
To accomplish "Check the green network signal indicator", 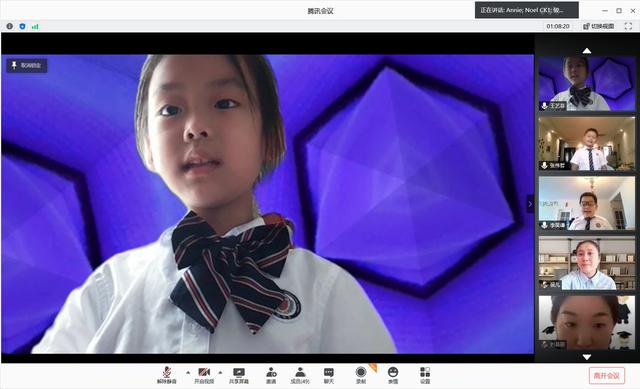I will [x=35, y=26].
